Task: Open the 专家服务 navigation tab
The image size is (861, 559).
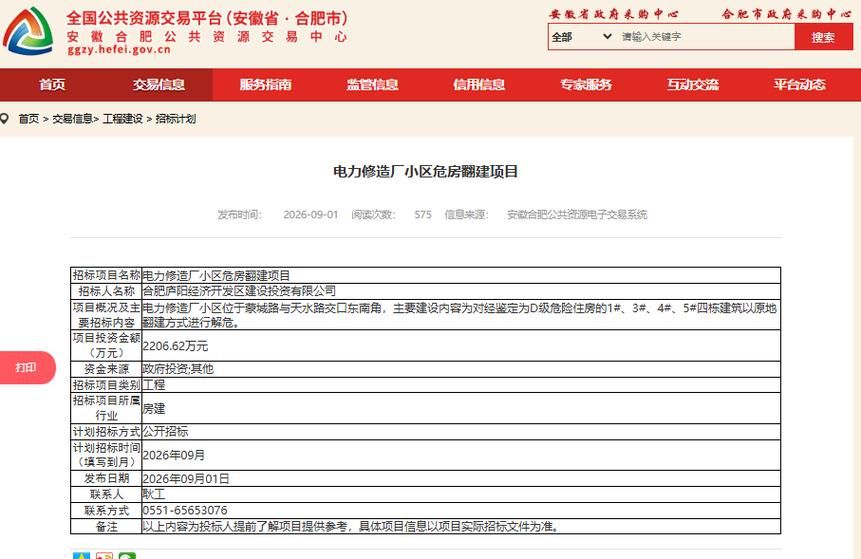Action: tap(585, 85)
